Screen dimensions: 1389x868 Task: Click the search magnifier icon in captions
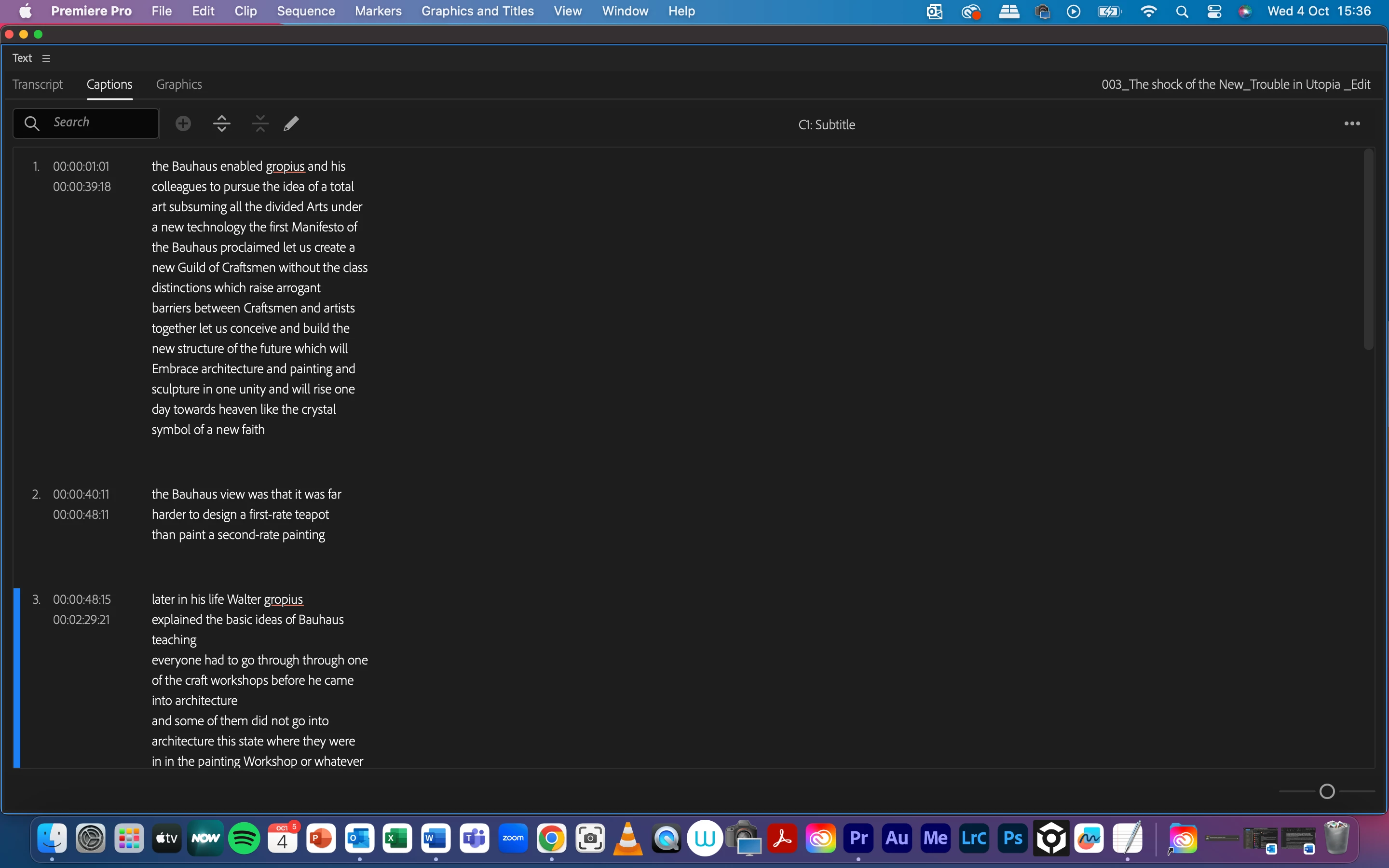coord(31,123)
